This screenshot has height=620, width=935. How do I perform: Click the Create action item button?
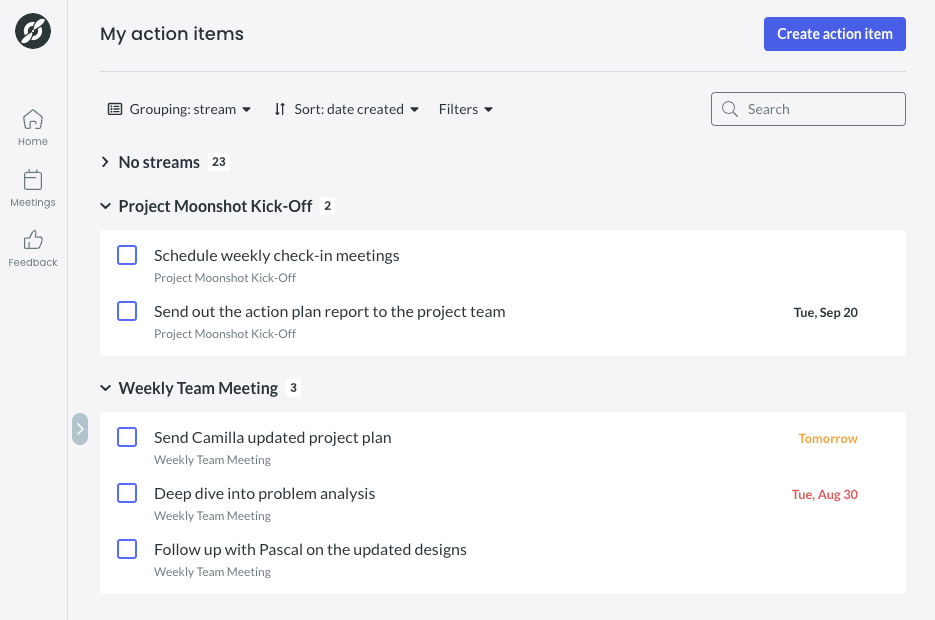point(835,34)
